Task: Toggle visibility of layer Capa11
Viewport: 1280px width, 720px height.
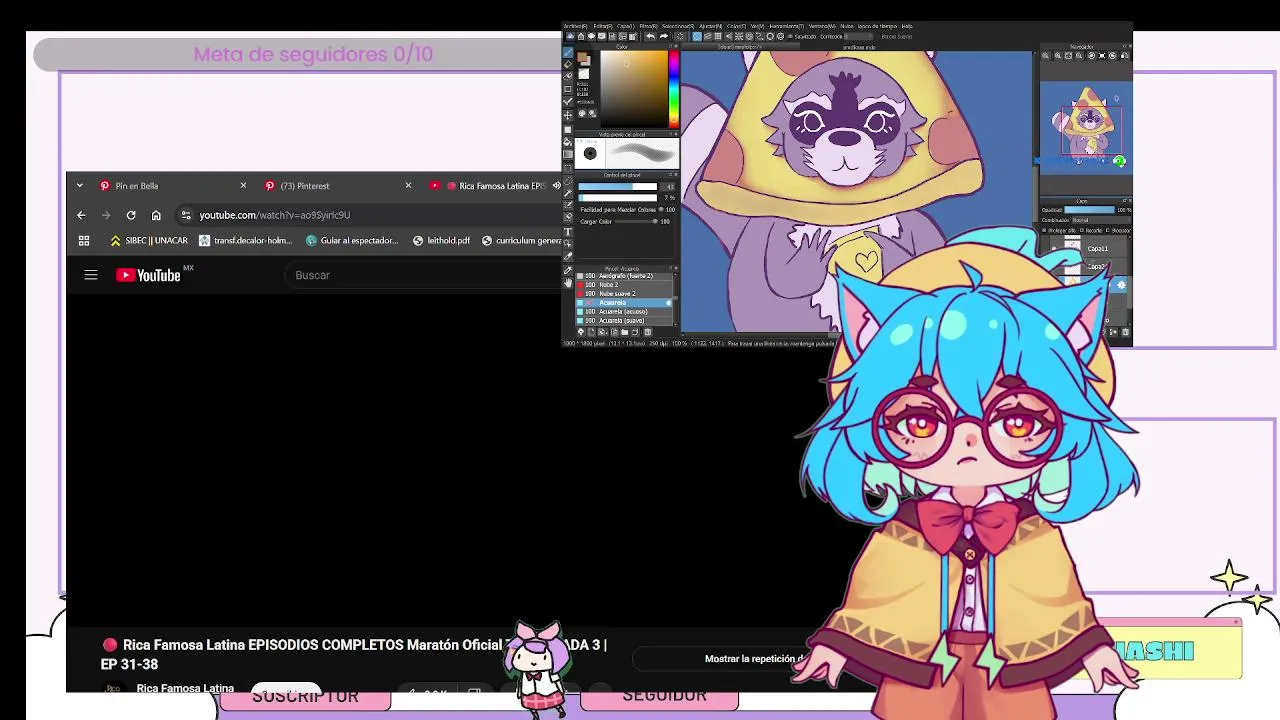Action: [1054, 248]
